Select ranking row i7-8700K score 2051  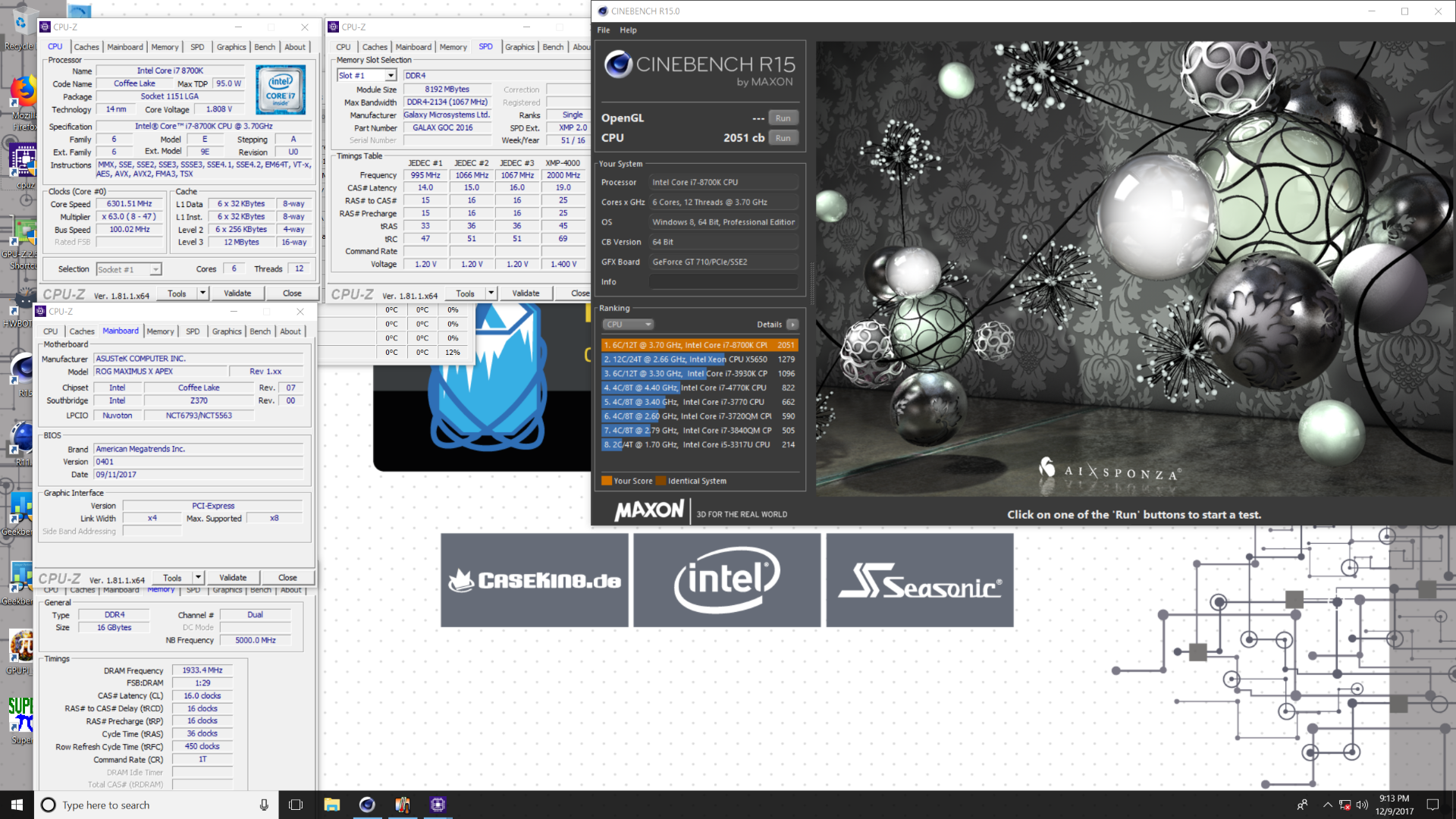click(x=699, y=345)
